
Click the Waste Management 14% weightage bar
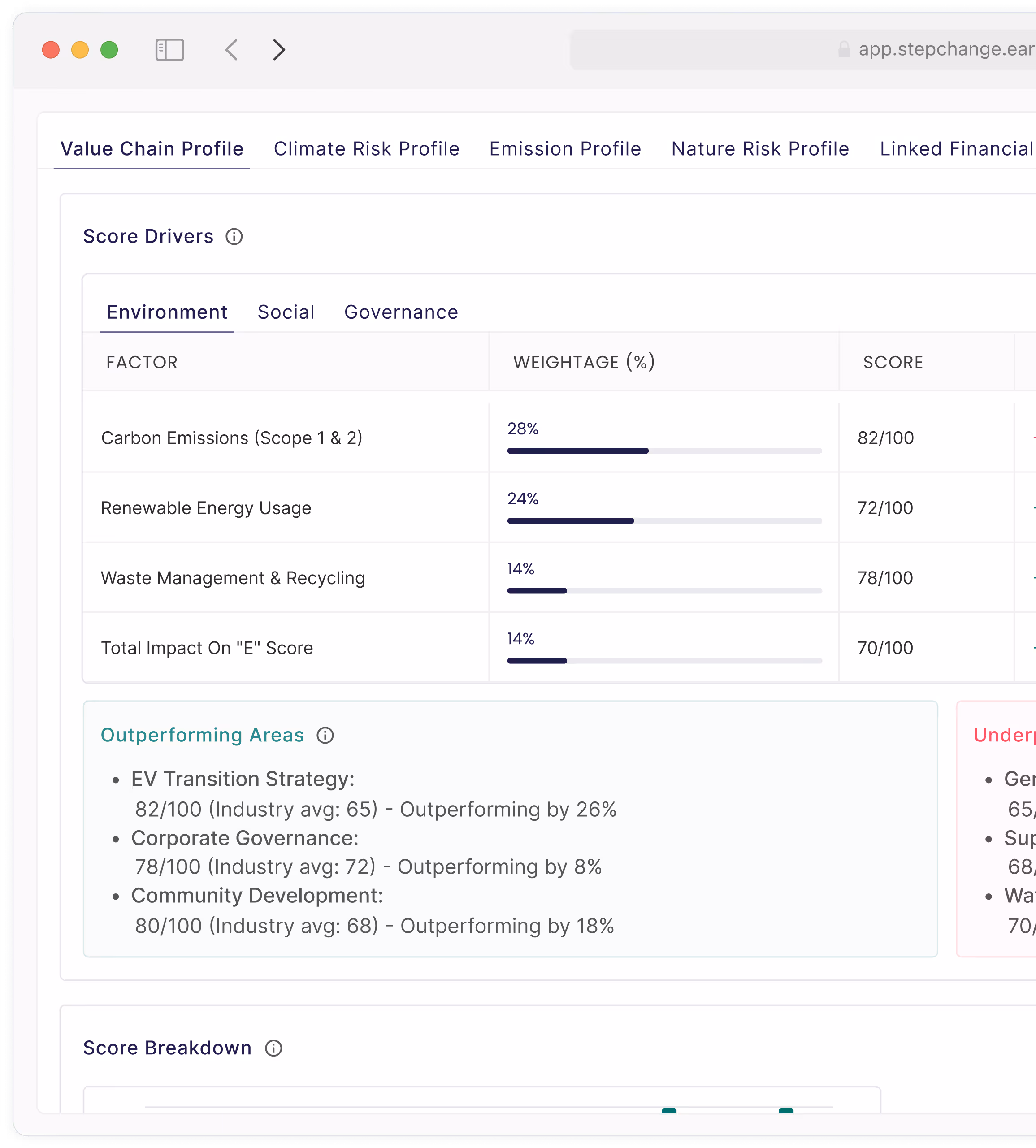coord(664,591)
